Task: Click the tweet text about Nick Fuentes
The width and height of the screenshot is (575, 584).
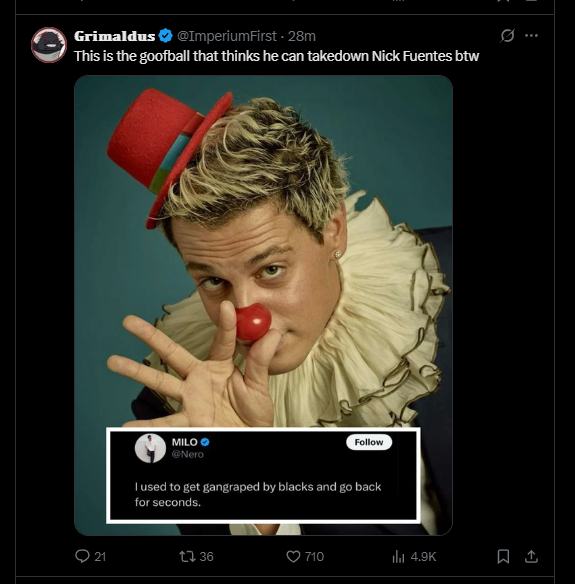Action: (x=276, y=56)
